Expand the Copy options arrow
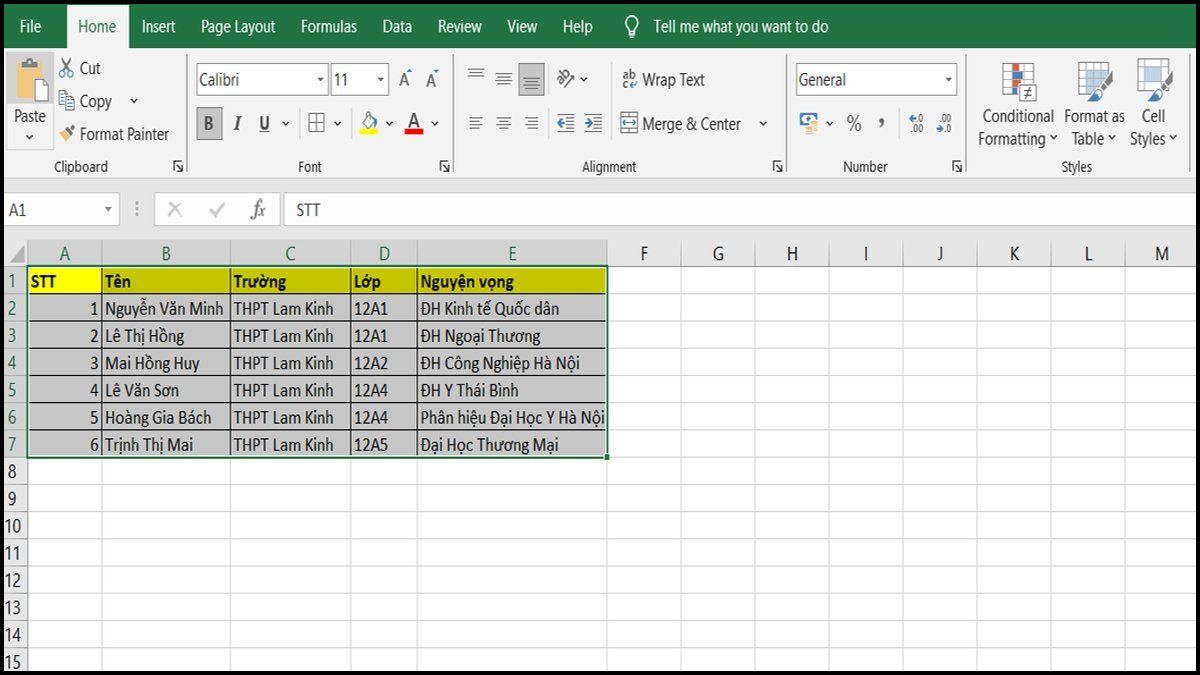1200x675 pixels. click(x=134, y=101)
